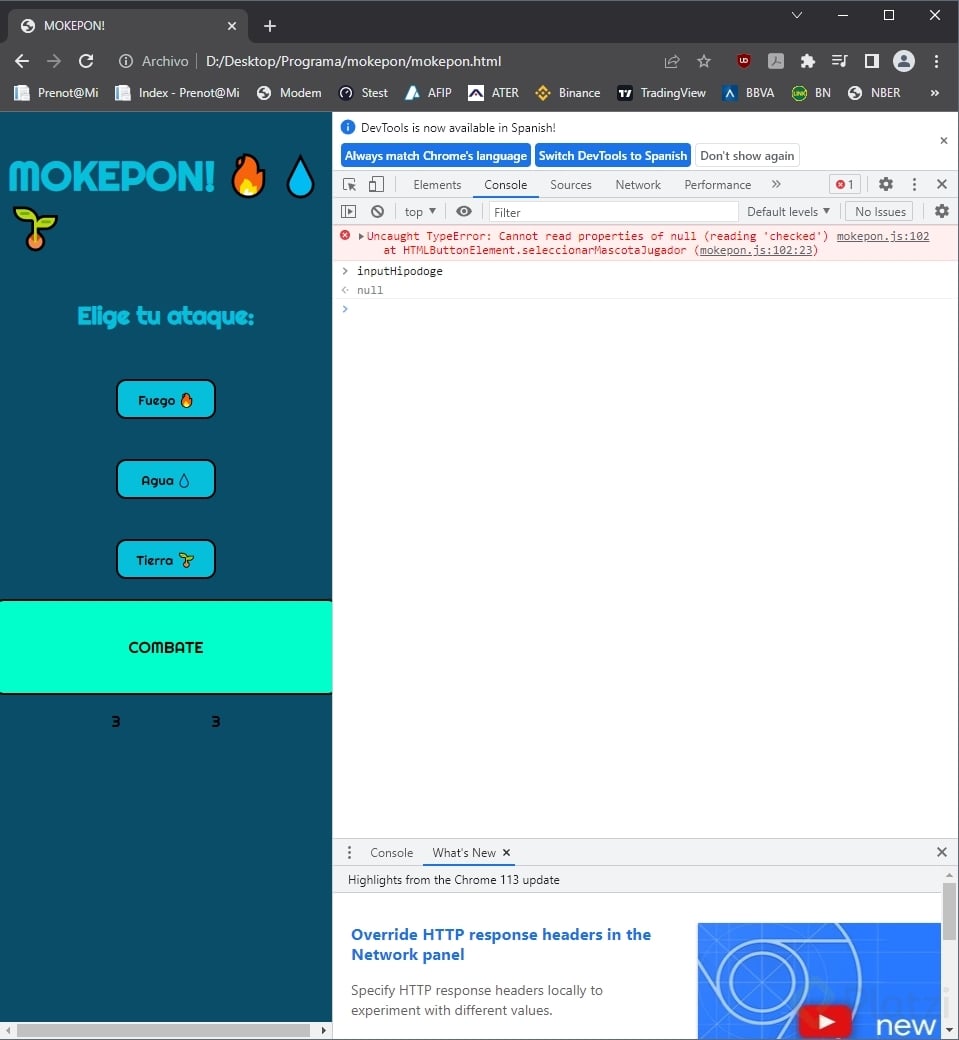The image size is (959, 1040).
Task: Click the No Issues button
Action: (880, 212)
